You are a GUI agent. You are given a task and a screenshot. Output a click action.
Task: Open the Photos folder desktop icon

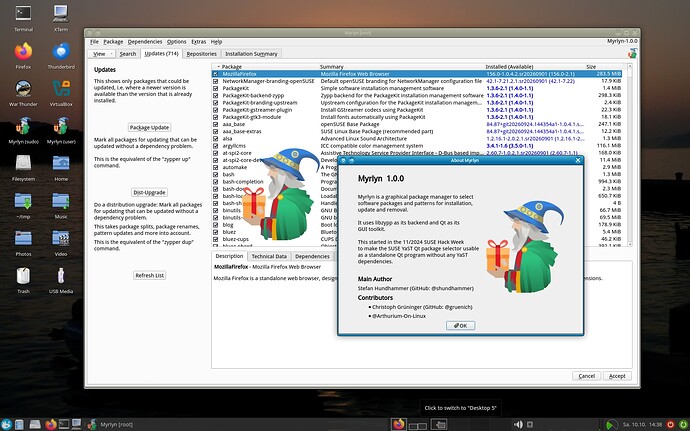(x=23, y=238)
